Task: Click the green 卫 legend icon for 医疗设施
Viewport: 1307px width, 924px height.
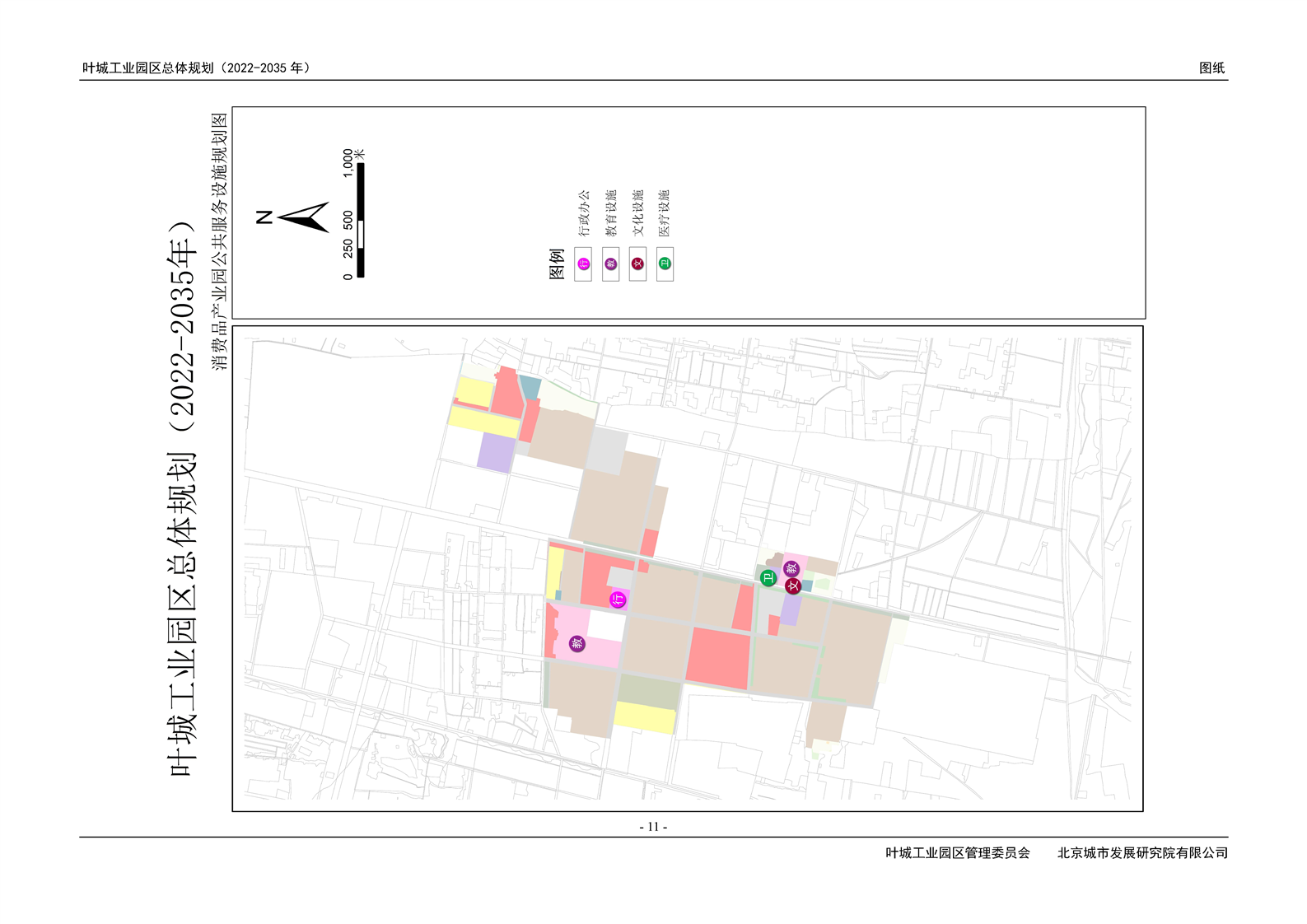Action: (665, 264)
